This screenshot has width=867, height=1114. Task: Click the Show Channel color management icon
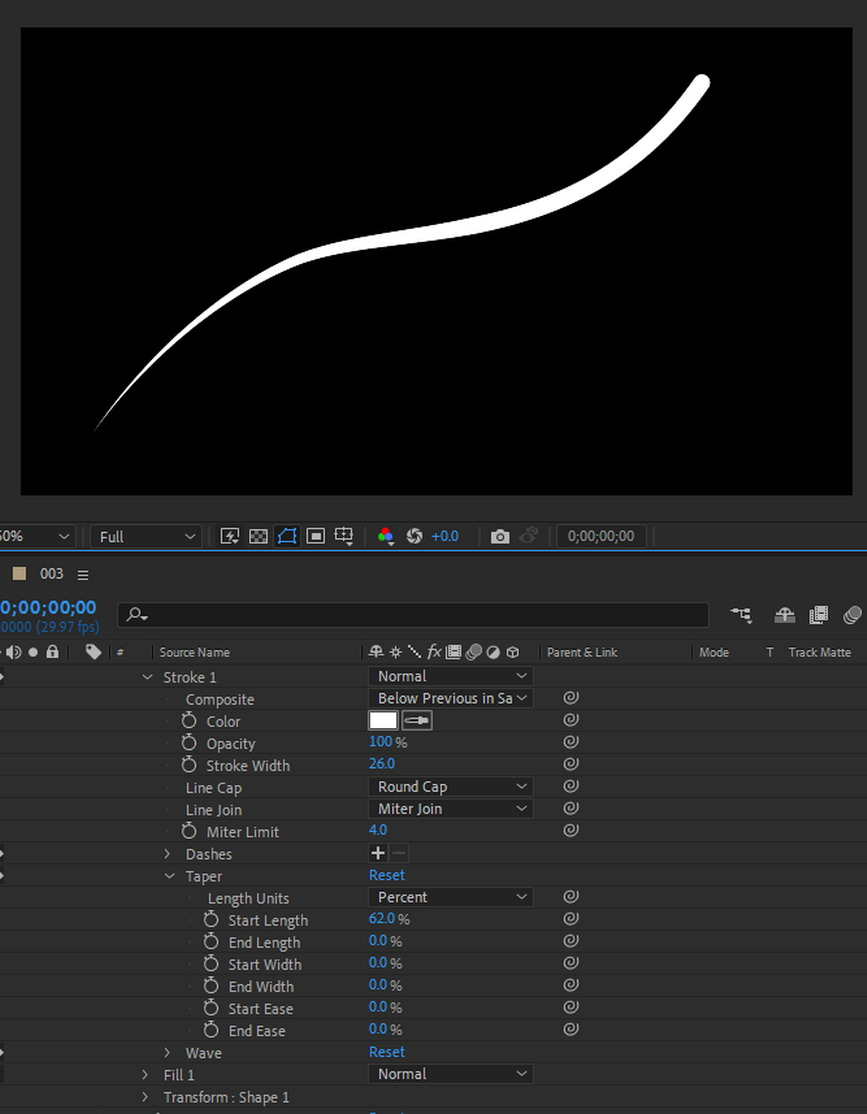(385, 536)
